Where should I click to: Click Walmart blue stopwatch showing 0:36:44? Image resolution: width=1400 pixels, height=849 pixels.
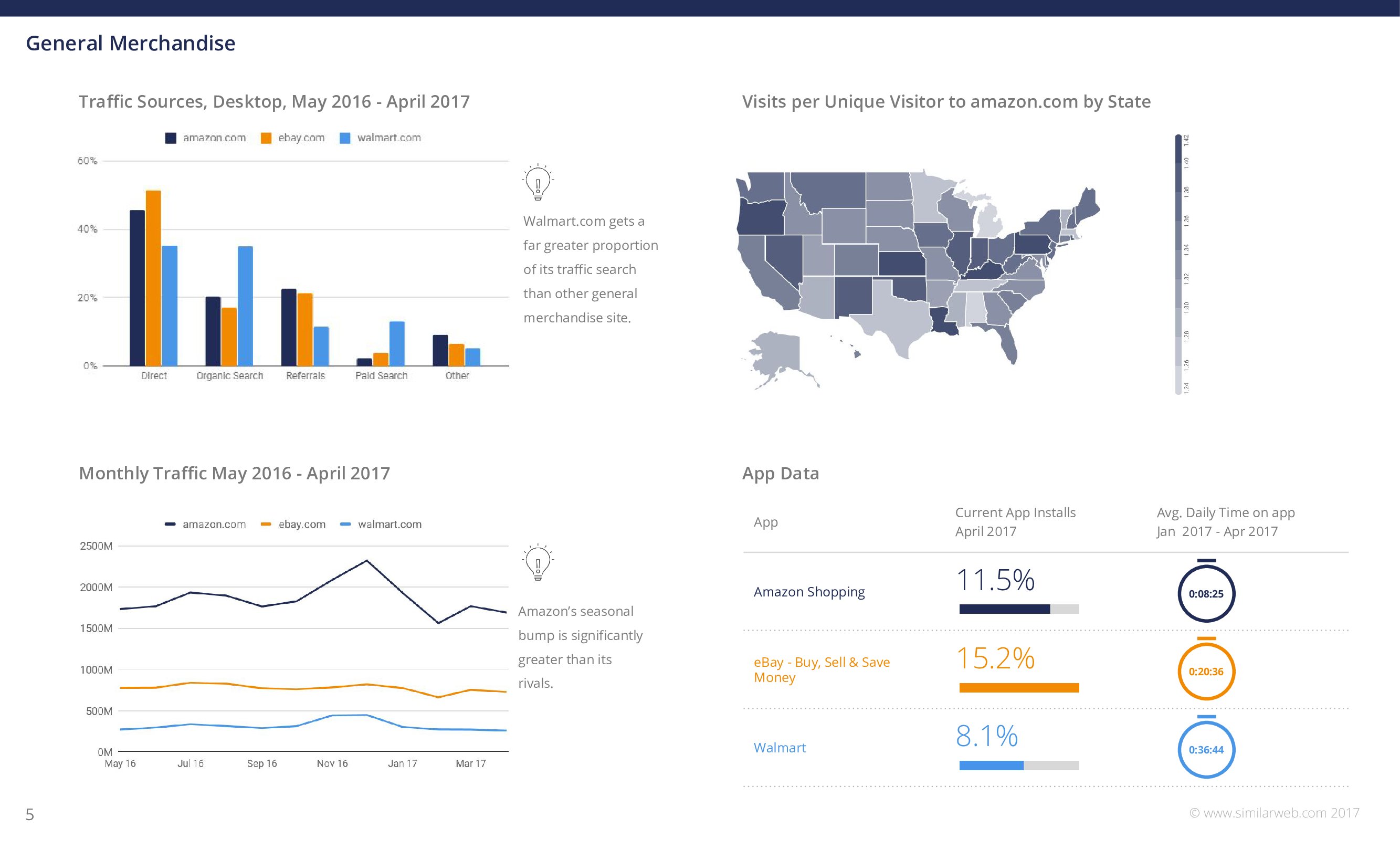(x=1206, y=749)
